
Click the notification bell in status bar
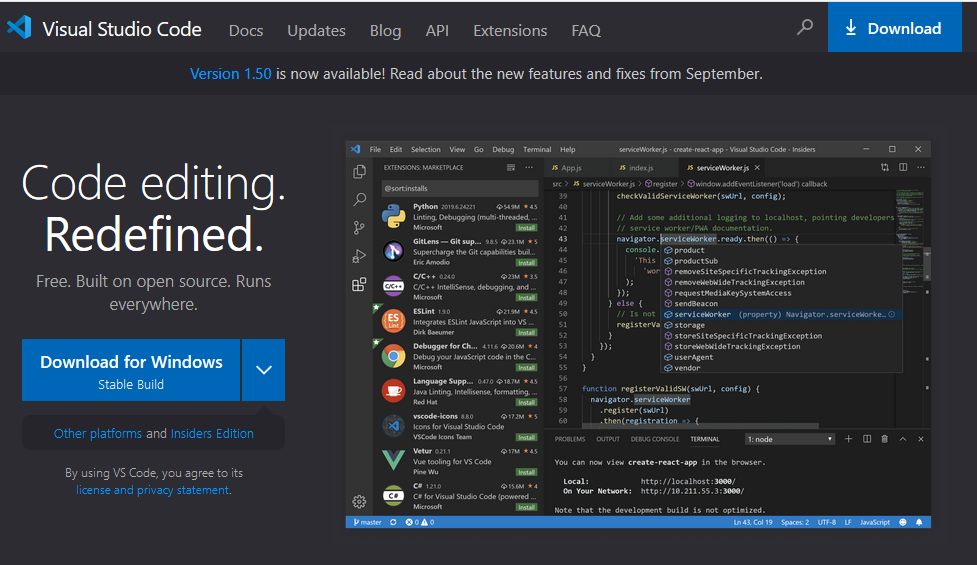(919, 522)
